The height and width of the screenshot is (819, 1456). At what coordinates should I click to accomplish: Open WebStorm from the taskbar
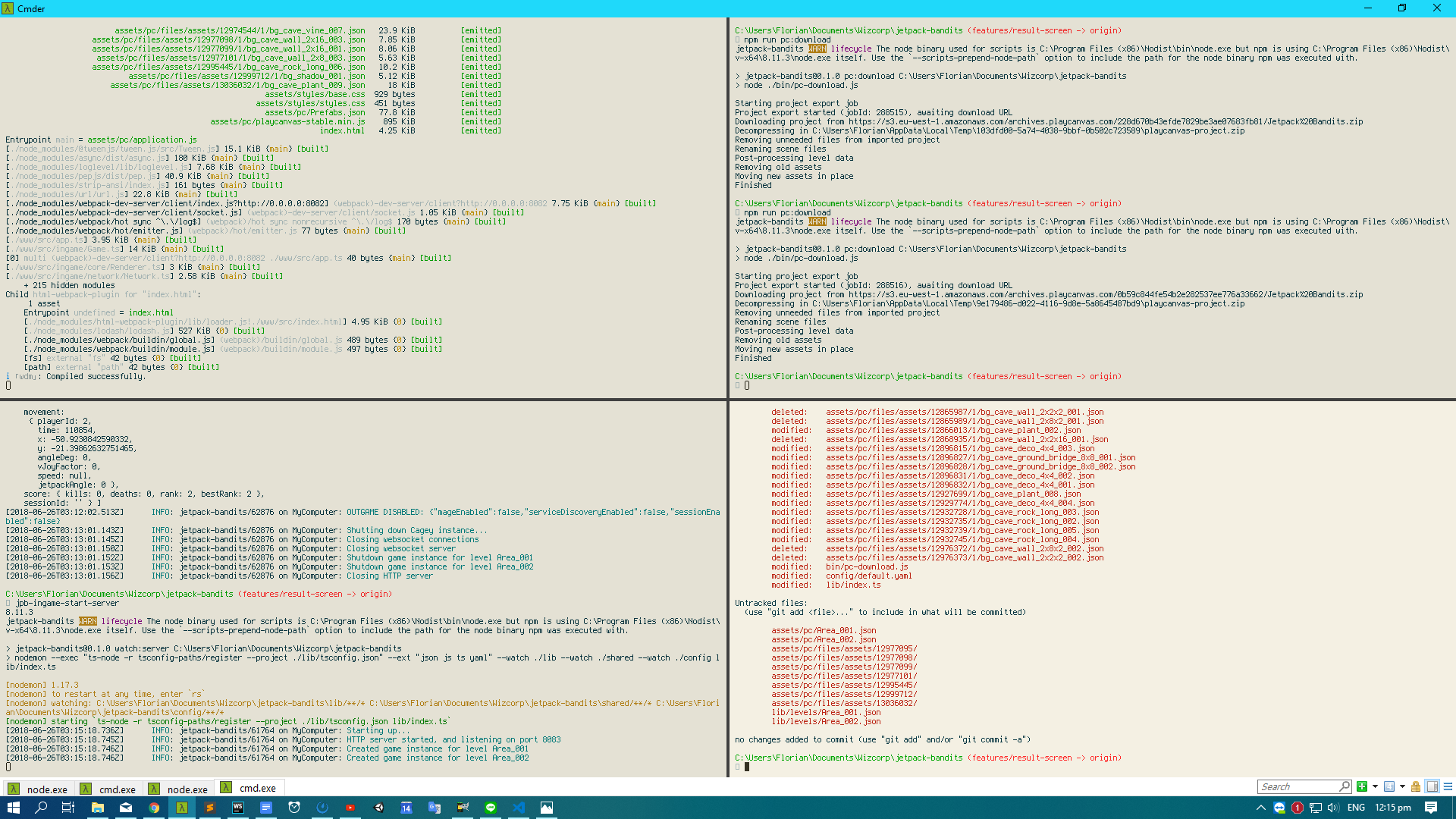coord(238,808)
